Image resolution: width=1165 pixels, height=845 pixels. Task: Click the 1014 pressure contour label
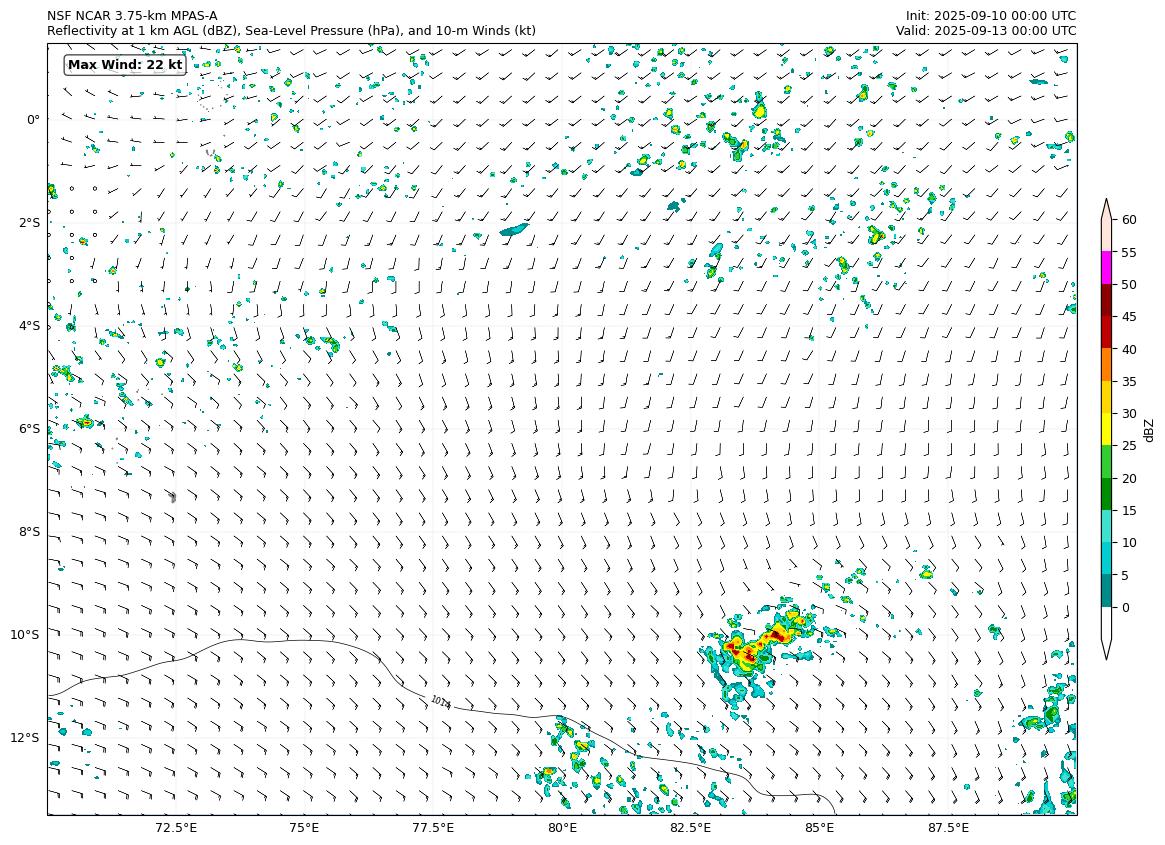coord(441,703)
